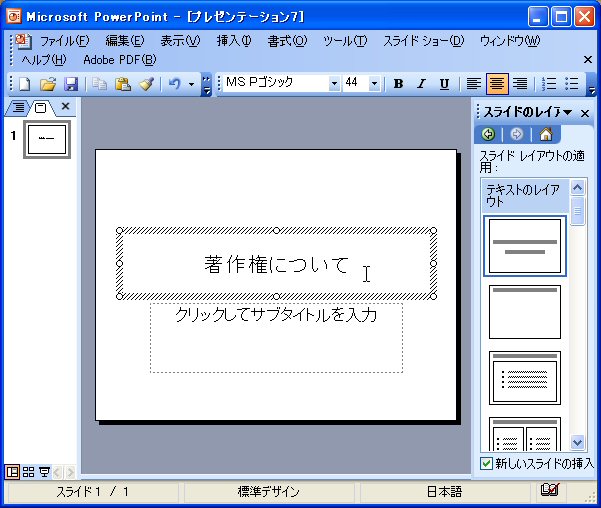Close the slides/outline pane
Viewport: 601px width, 508px height.
(66, 106)
